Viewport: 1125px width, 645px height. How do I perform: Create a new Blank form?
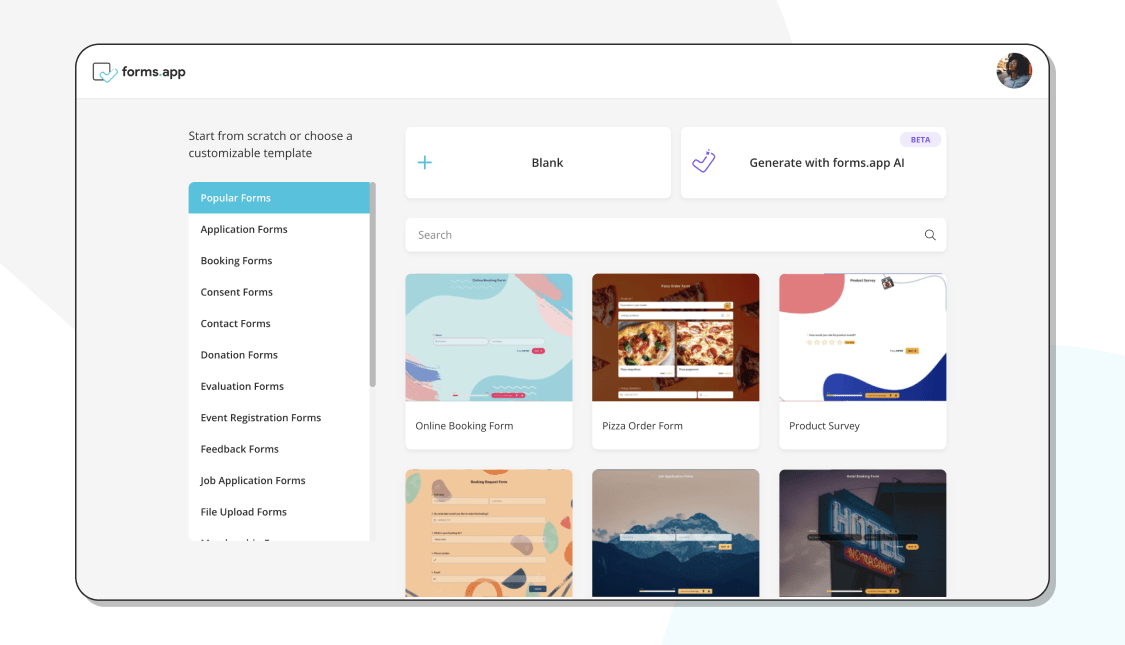click(538, 162)
